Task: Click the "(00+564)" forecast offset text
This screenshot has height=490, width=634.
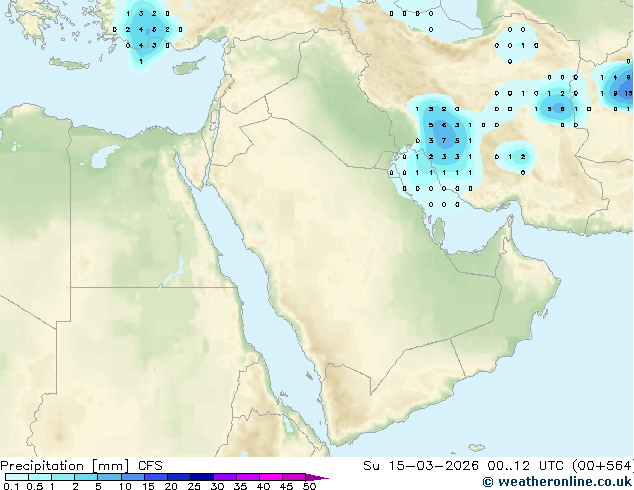Action: click(603, 466)
